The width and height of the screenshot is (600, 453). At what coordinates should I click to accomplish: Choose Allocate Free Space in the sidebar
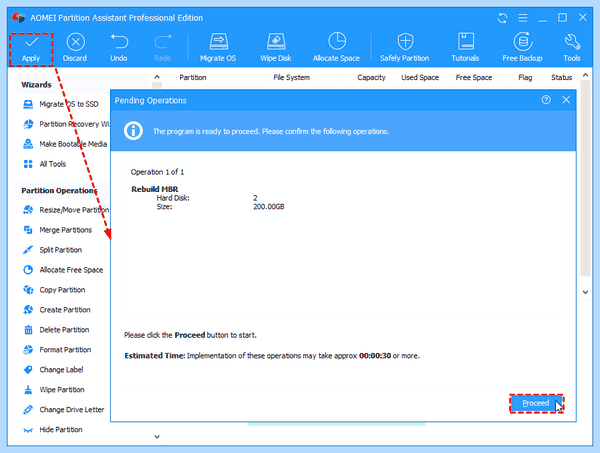[63, 270]
